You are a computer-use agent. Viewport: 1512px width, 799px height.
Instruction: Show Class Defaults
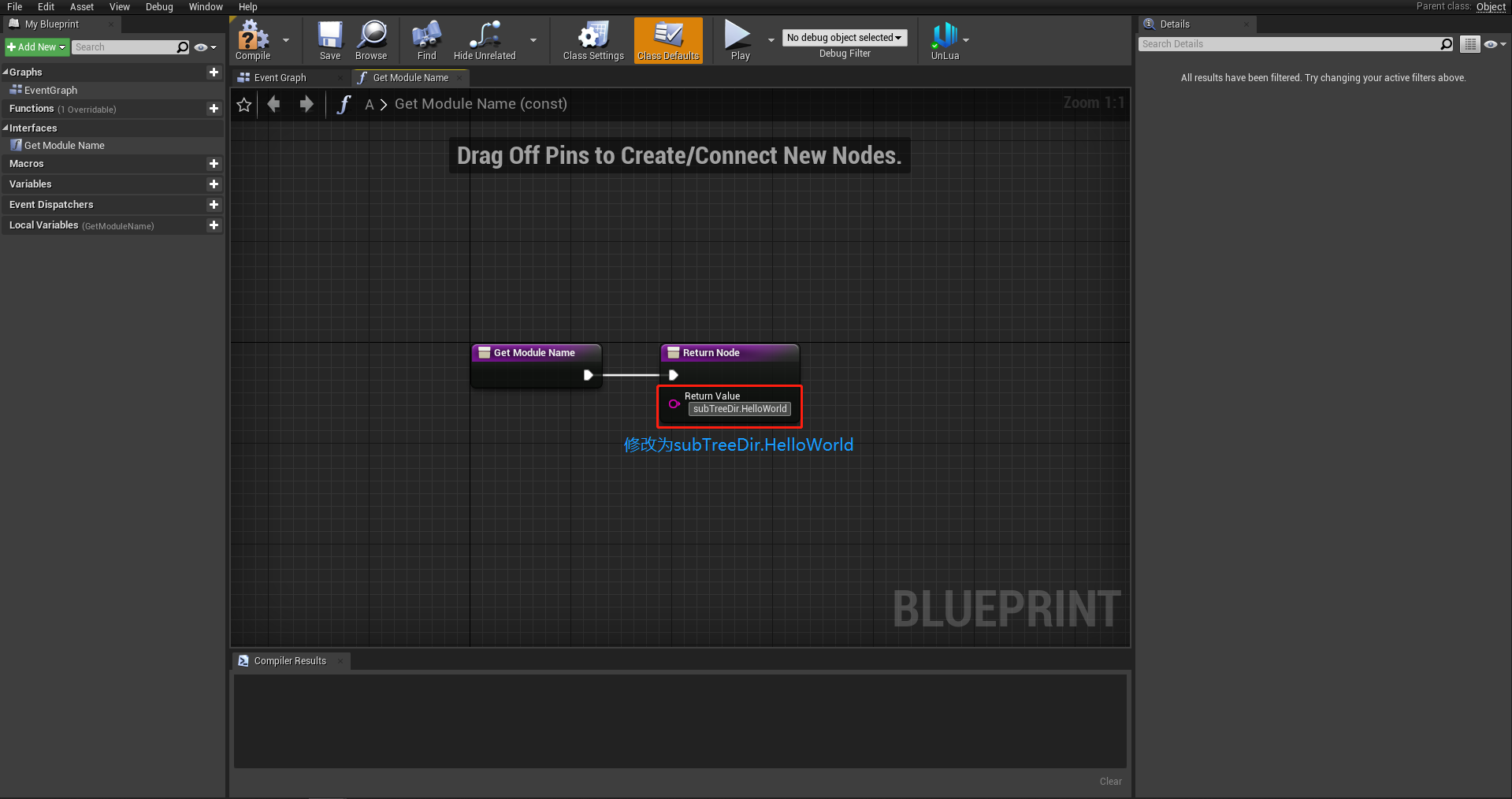(x=668, y=41)
